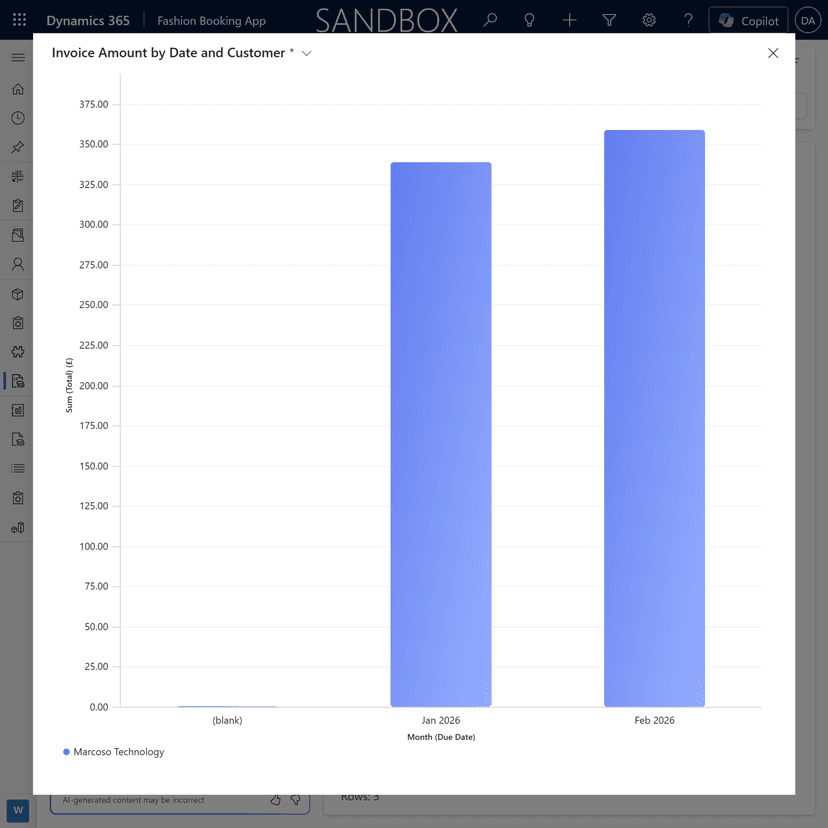
Task: Click the Help question mark icon
Action: coord(689,20)
